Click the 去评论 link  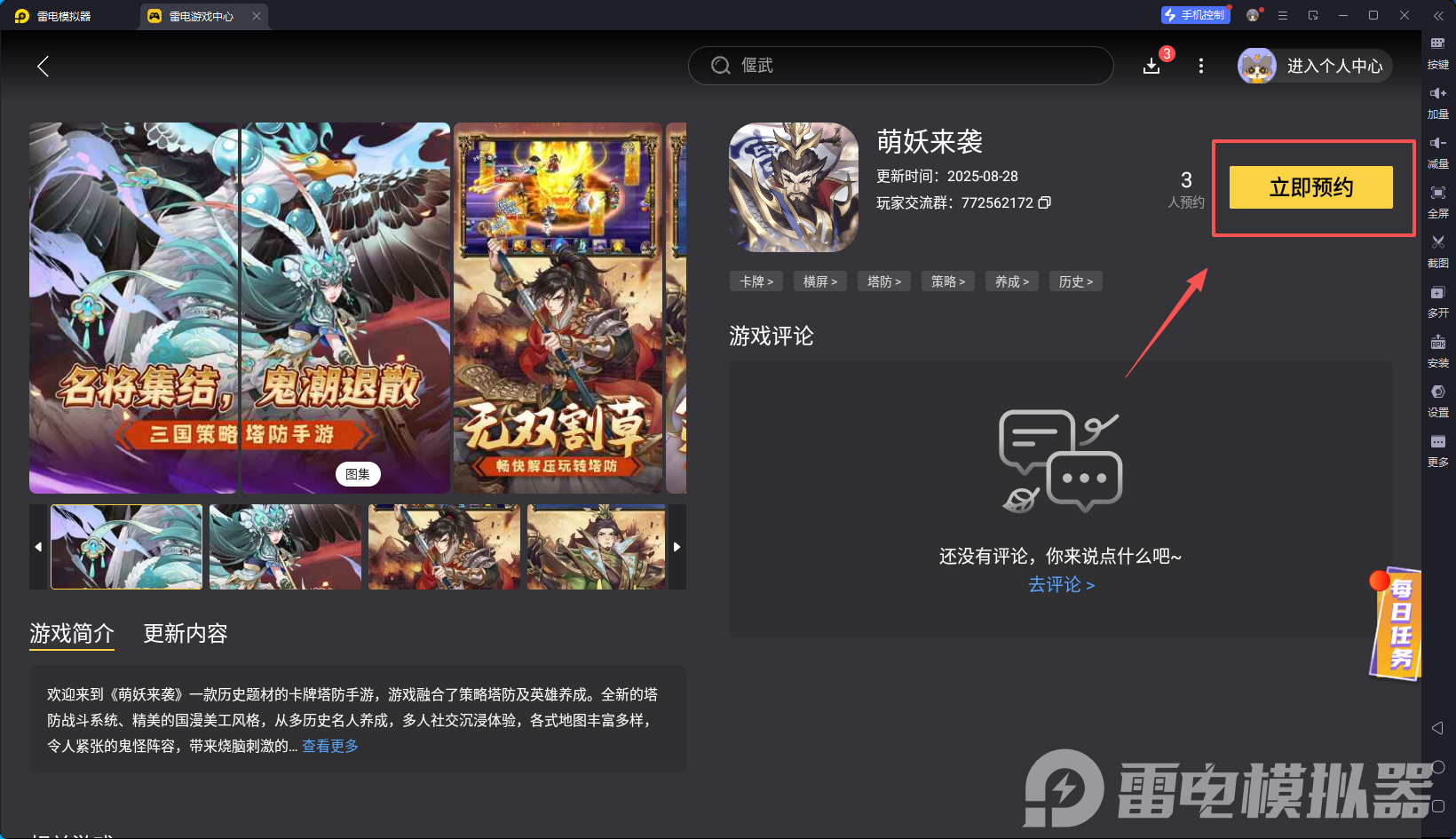(x=1061, y=584)
